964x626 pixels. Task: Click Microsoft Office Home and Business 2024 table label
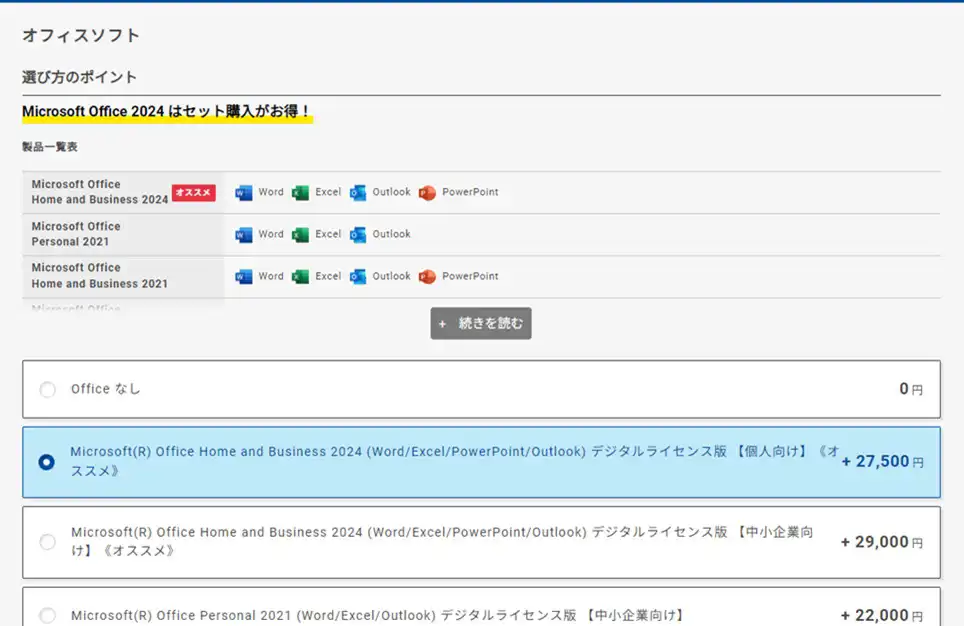[100, 192]
